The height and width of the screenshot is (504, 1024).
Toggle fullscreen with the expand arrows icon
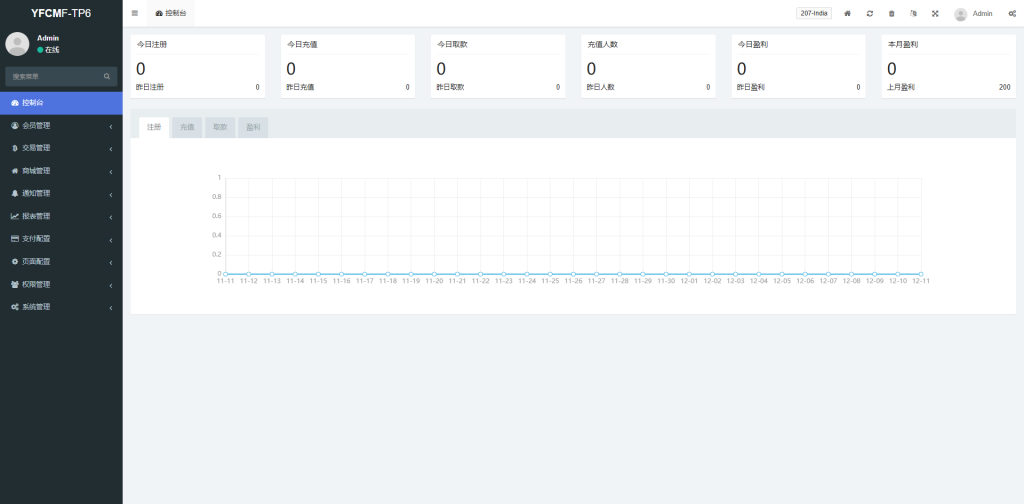pyautogui.click(x=935, y=14)
